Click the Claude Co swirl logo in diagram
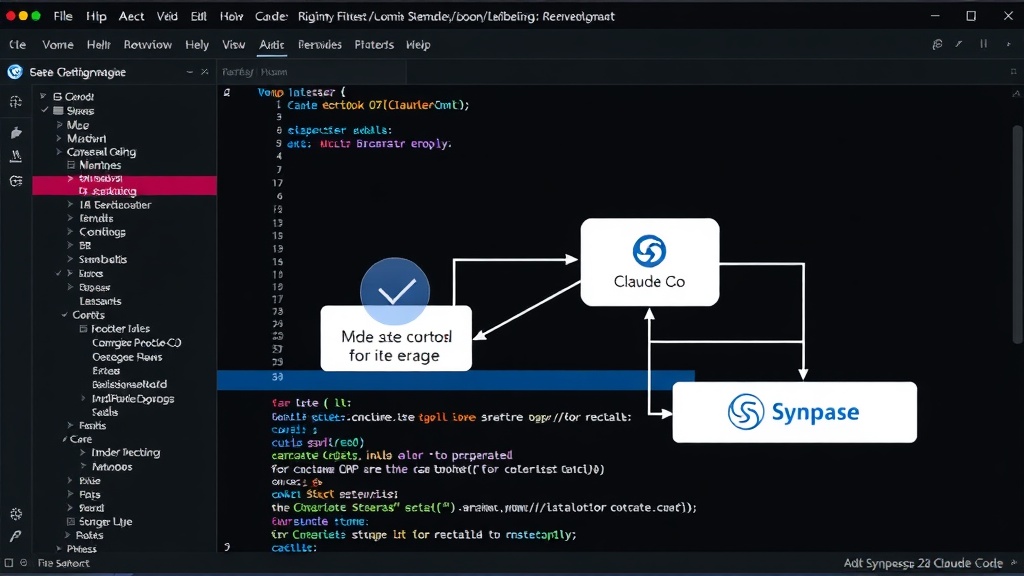 click(649, 251)
